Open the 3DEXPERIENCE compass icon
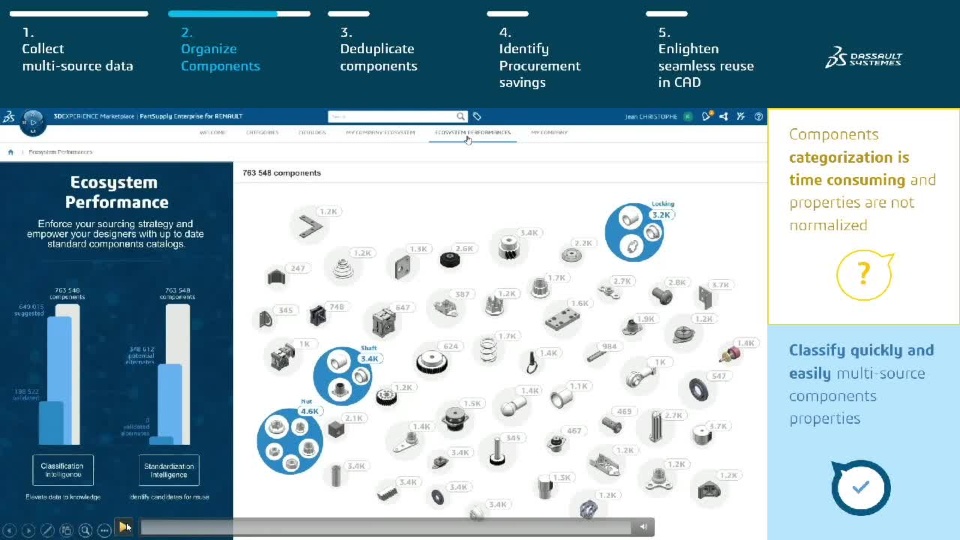This screenshot has height=540, width=960. tap(32, 122)
